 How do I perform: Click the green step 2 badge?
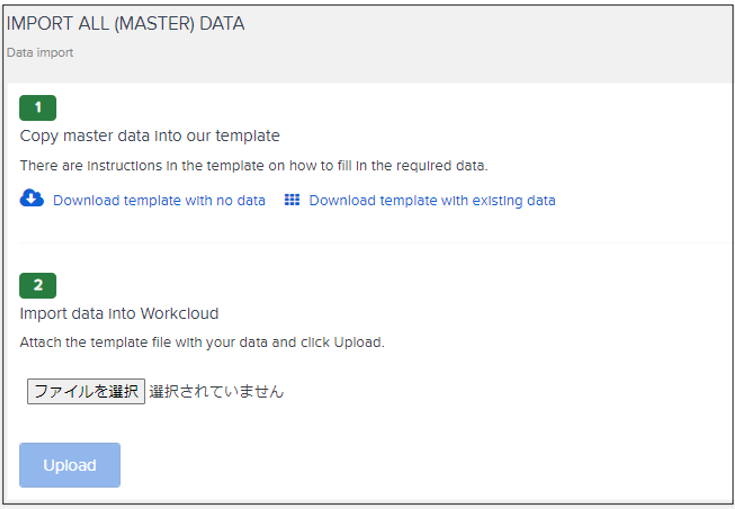pos(38,285)
